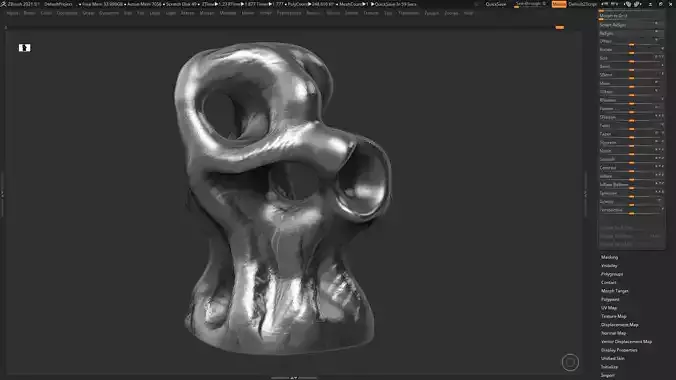Viewport: 676px width, 380px height.
Task: Toggle the axis modifier on the Perspective row
Action: [662, 210]
